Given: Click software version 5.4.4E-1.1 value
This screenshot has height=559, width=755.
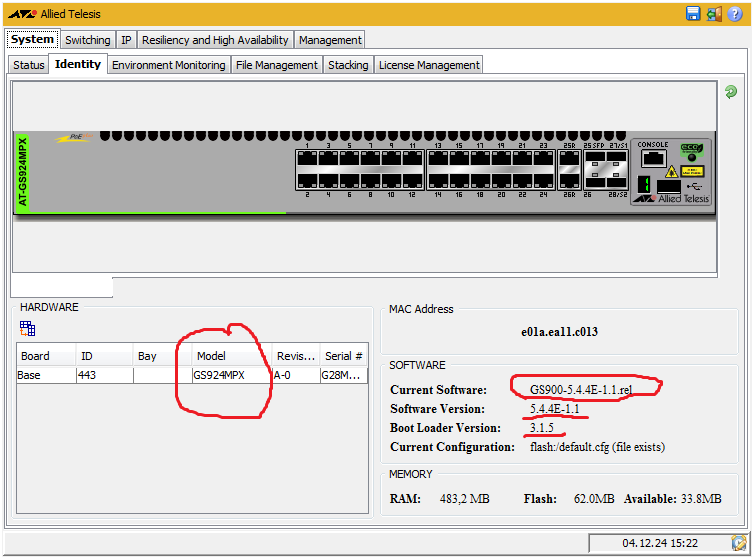Looking at the screenshot, I should (x=555, y=409).
